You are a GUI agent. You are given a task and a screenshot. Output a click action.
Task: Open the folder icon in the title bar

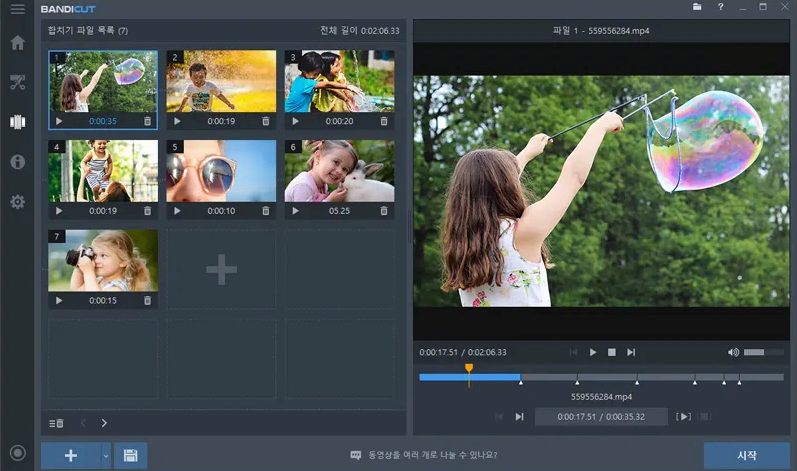(697, 7)
